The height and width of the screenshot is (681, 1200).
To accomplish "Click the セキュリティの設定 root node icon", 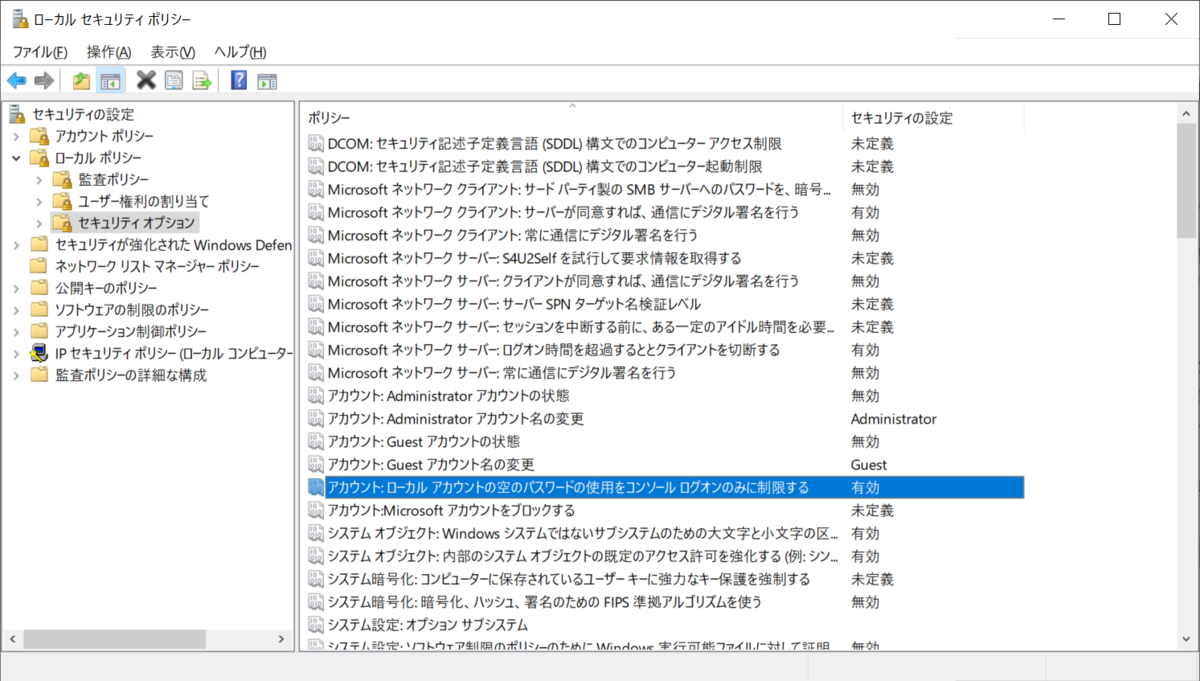I will pyautogui.click(x=17, y=114).
